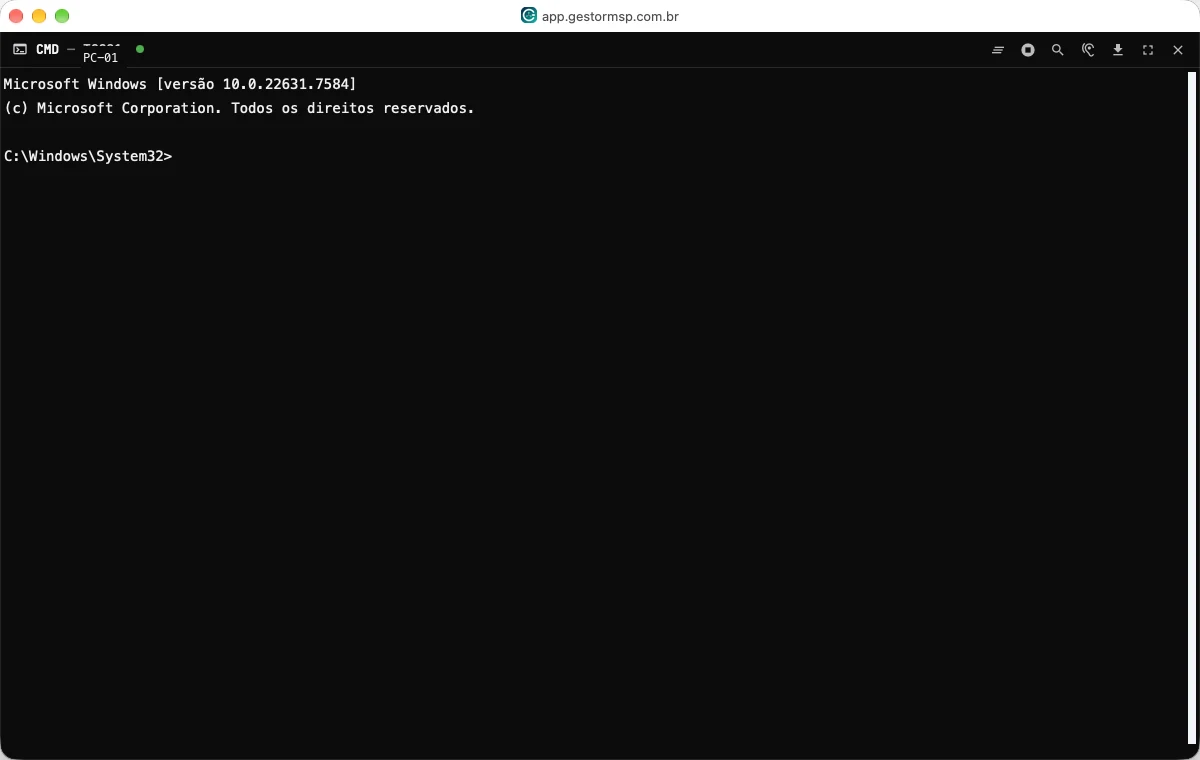The height and width of the screenshot is (760, 1200).
Task: Click the Microsoft Corporation copyright line
Action: pyautogui.click(x=239, y=108)
